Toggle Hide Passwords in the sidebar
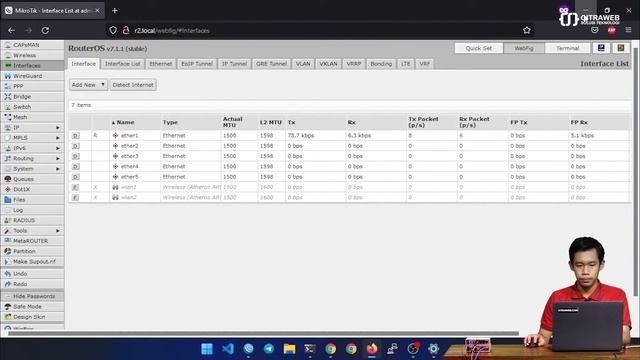 click(x=32, y=296)
